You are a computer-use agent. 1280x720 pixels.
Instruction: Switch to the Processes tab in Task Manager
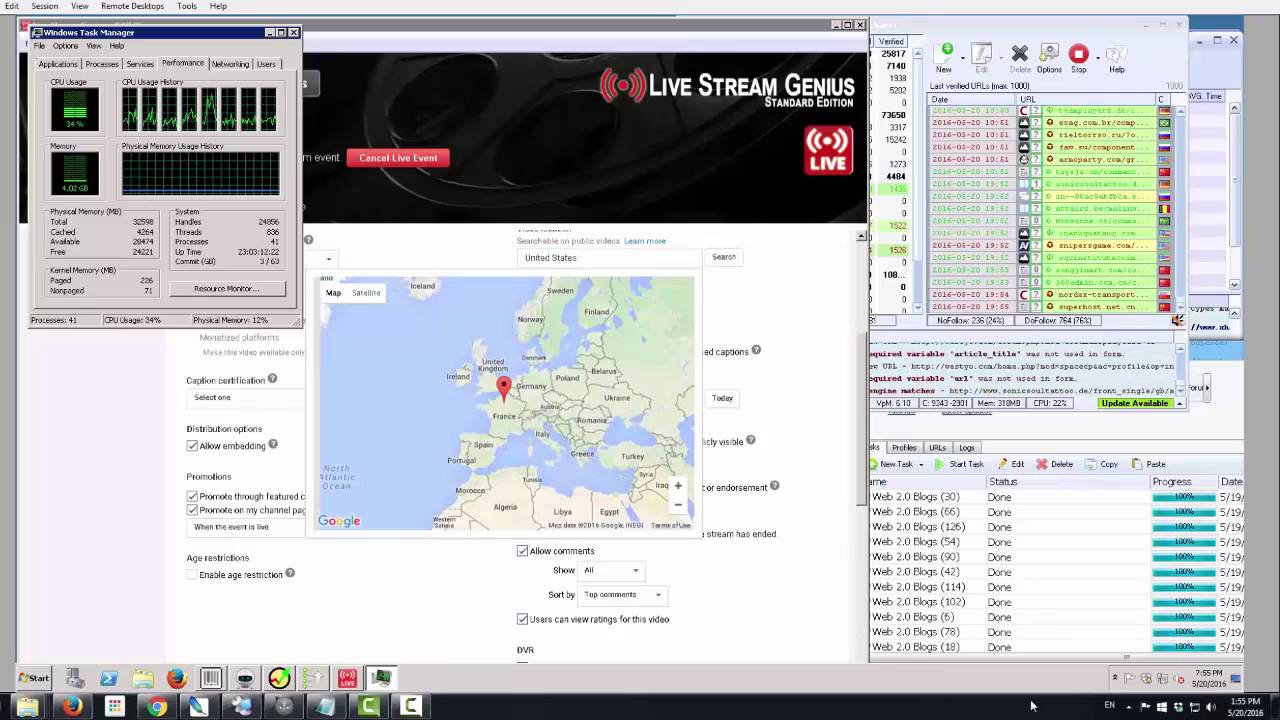tap(102, 64)
